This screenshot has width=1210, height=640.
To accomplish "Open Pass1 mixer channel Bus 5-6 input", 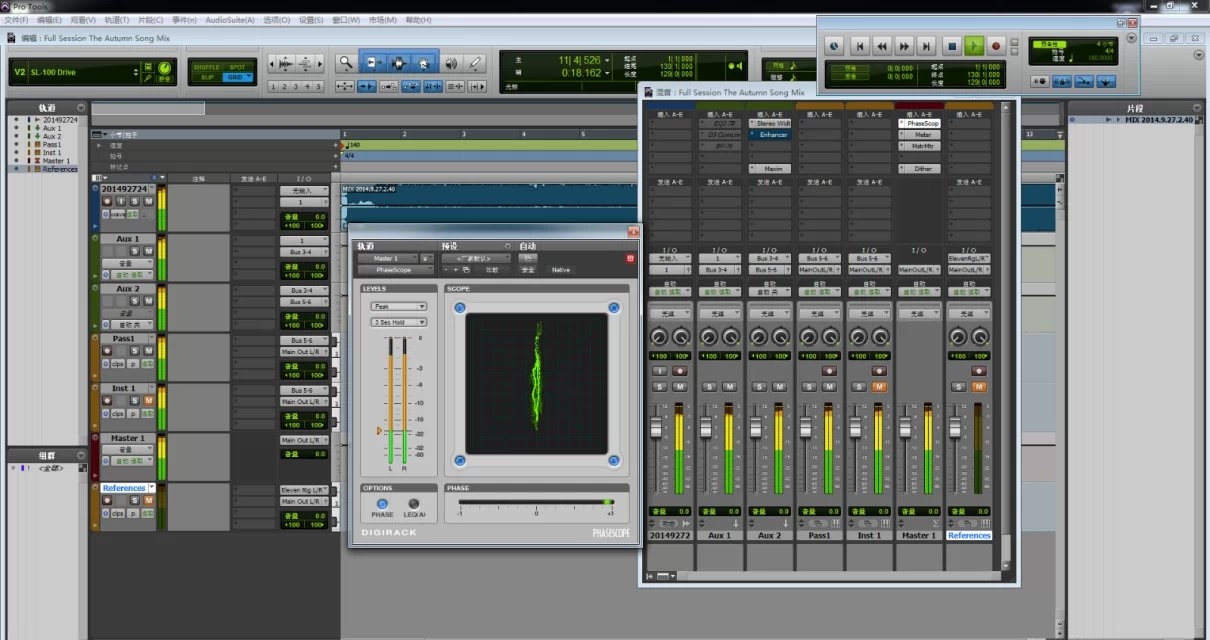I will (819, 258).
